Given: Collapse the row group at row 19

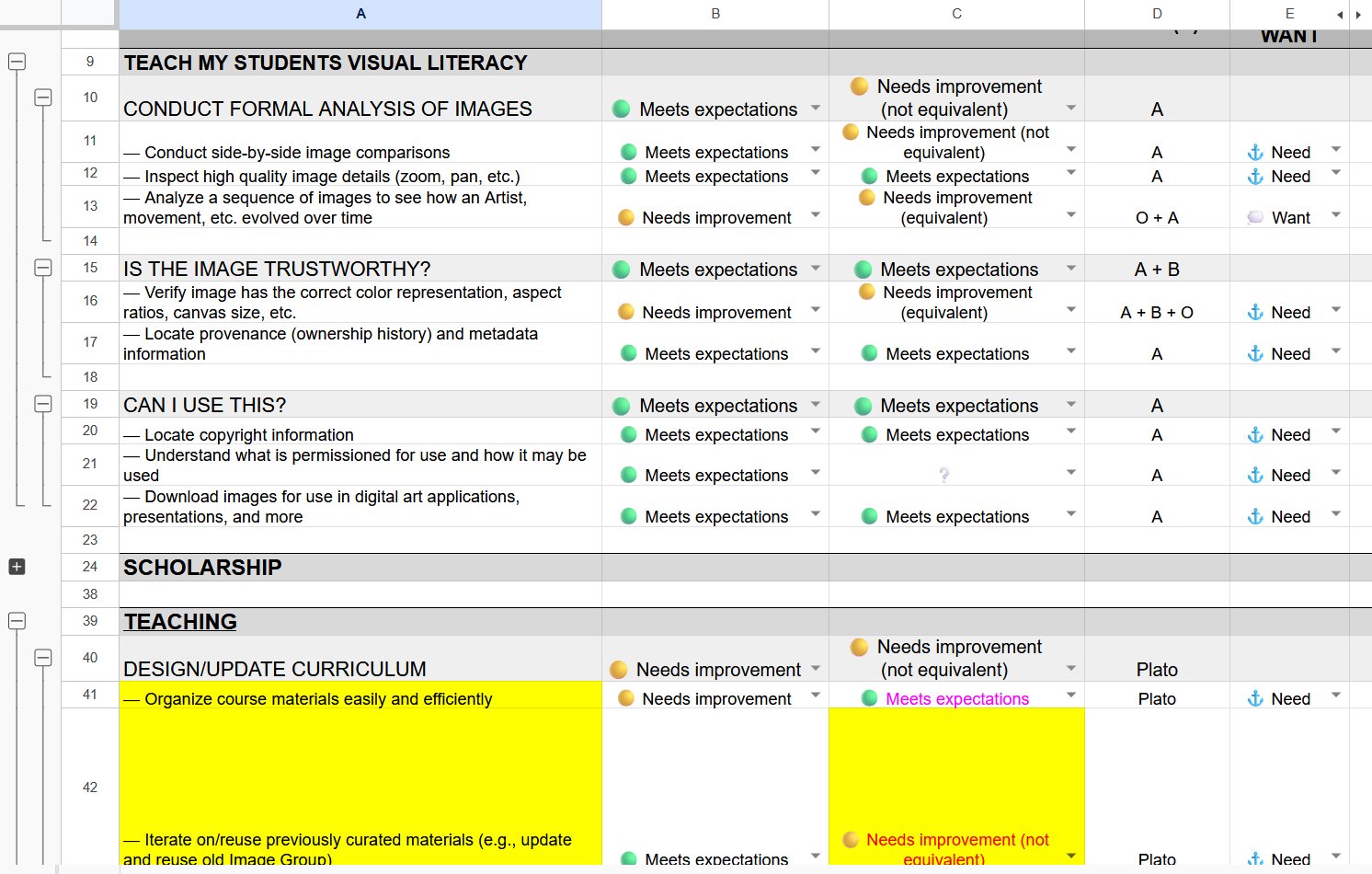Looking at the screenshot, I should [43, 404].
